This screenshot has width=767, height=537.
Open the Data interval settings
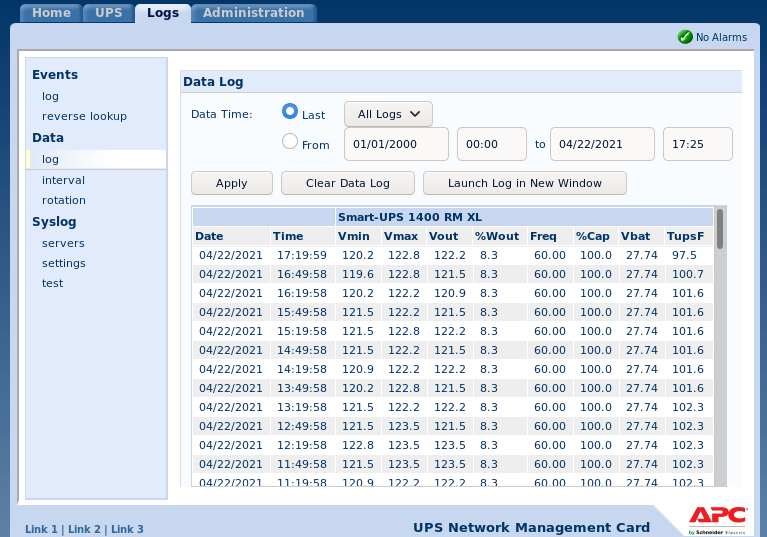click(x=63, y=180)
